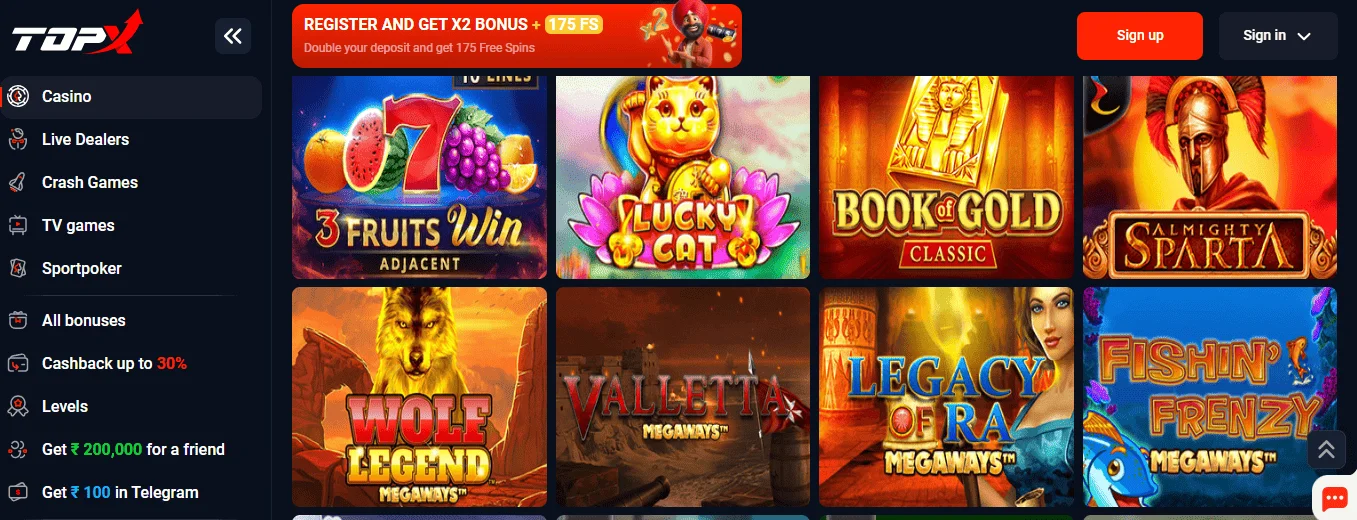Click the Sportpoker cards icon
The height and width of the screenshot is (520, 1357).
(17, 269)
